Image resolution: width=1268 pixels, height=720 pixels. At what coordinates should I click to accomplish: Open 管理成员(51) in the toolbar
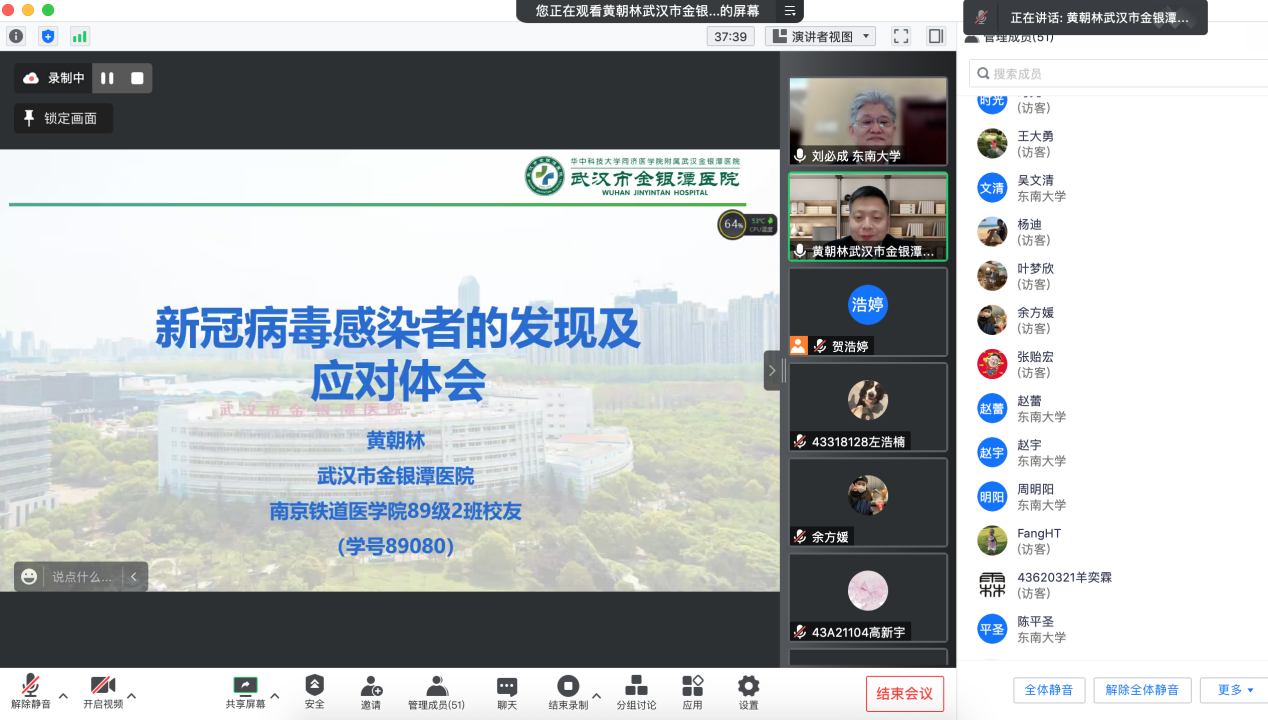pyautogui.click(x=436, y=691)
